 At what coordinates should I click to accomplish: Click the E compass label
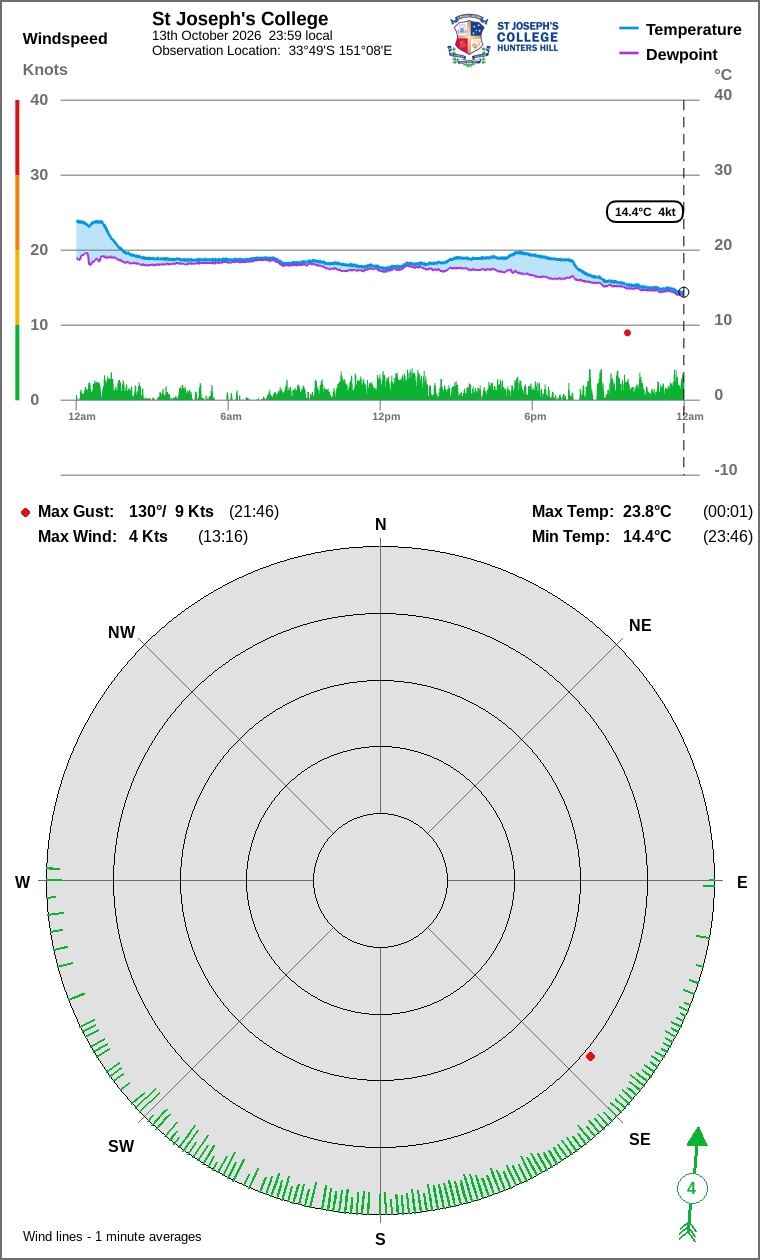742,882
